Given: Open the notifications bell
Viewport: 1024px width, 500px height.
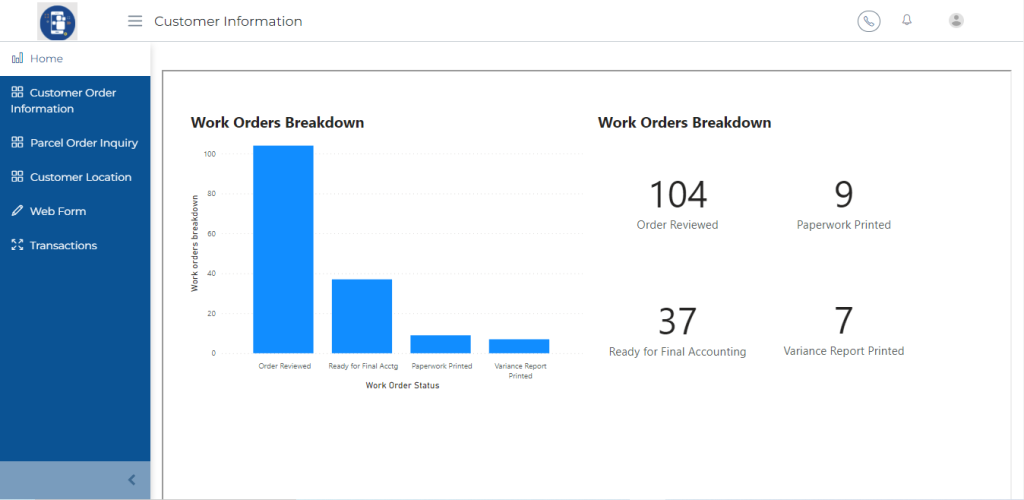Looking at the screenshot, I should pyautogui.click(x=907, y=20).
